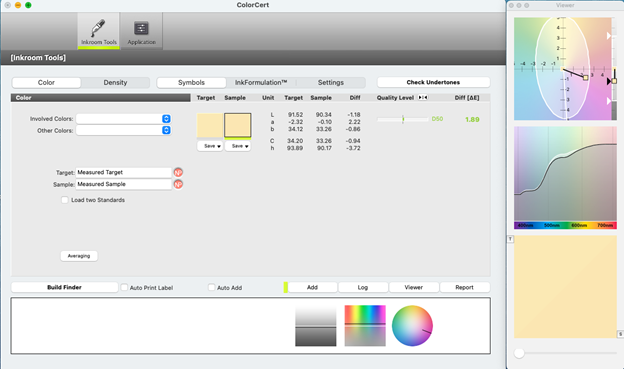Switch to the Symbols tab

191,82
